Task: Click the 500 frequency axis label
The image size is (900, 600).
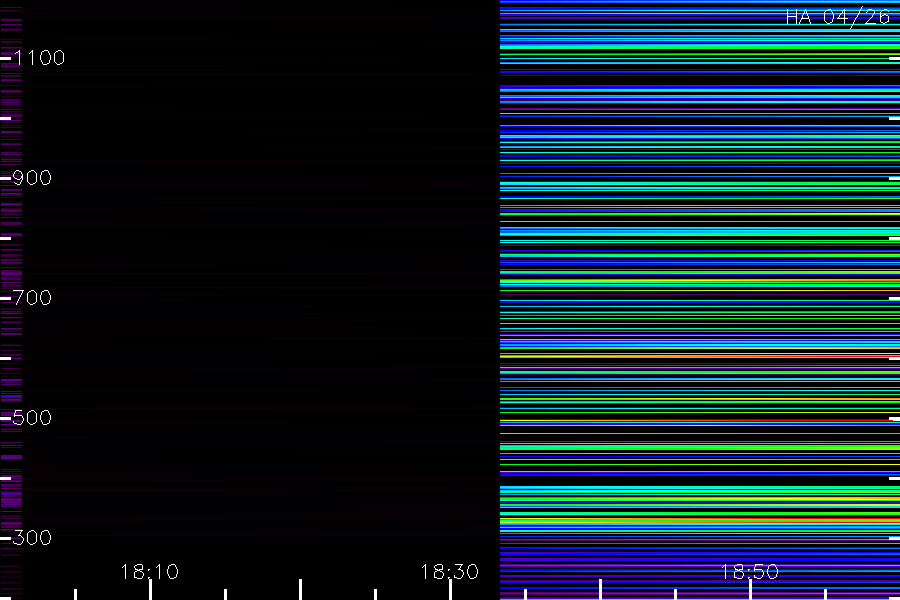Action: click(x=32, y=417)
